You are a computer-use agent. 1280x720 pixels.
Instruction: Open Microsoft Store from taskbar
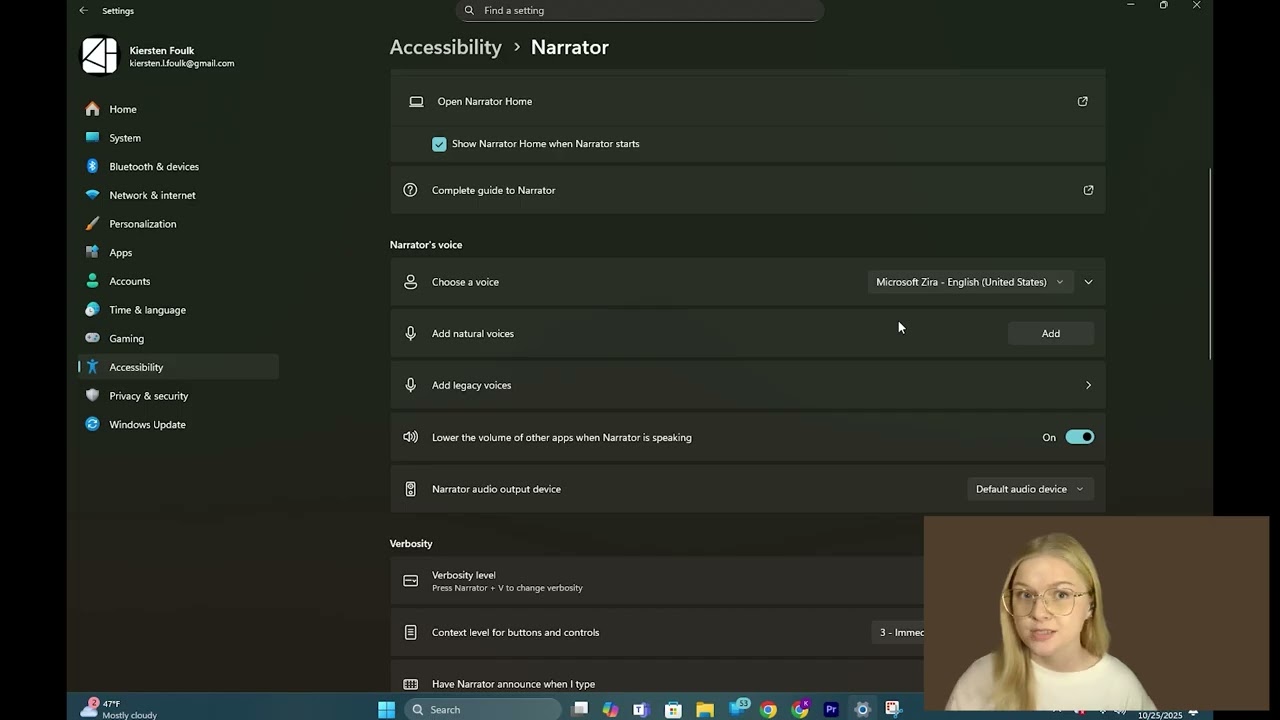point(673,710)
